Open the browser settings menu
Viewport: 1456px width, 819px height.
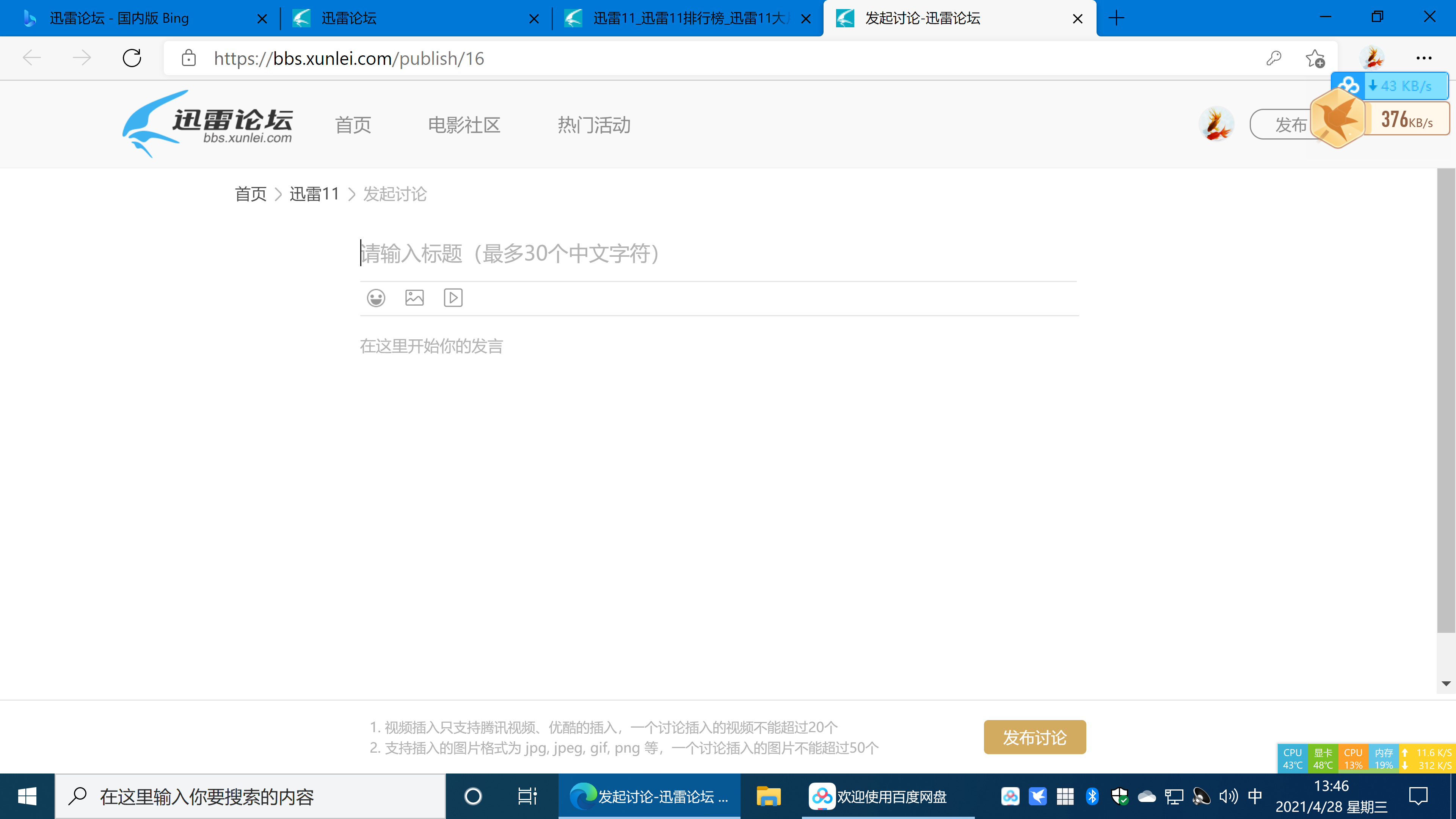point(1425,58)
